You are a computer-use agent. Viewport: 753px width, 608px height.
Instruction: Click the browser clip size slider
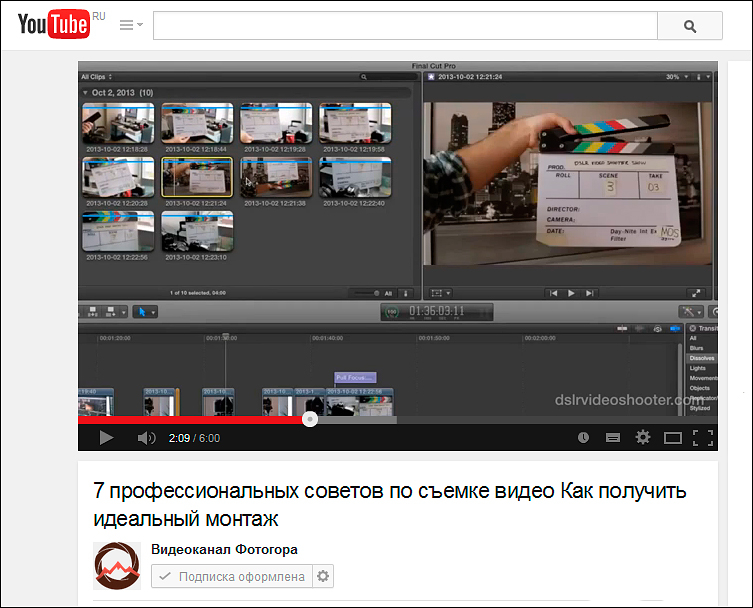pyautogui.click(x=366, y=293)
